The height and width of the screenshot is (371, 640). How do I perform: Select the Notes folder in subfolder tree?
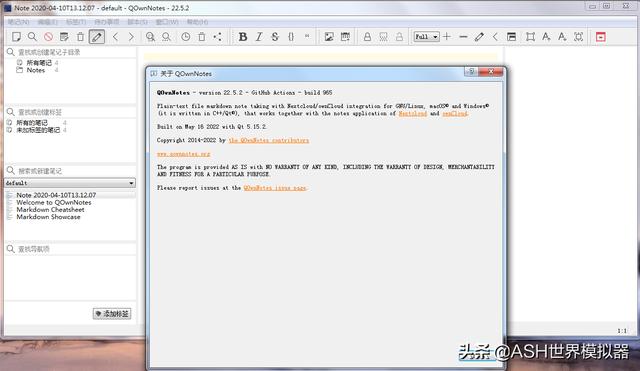coord(36,70)
